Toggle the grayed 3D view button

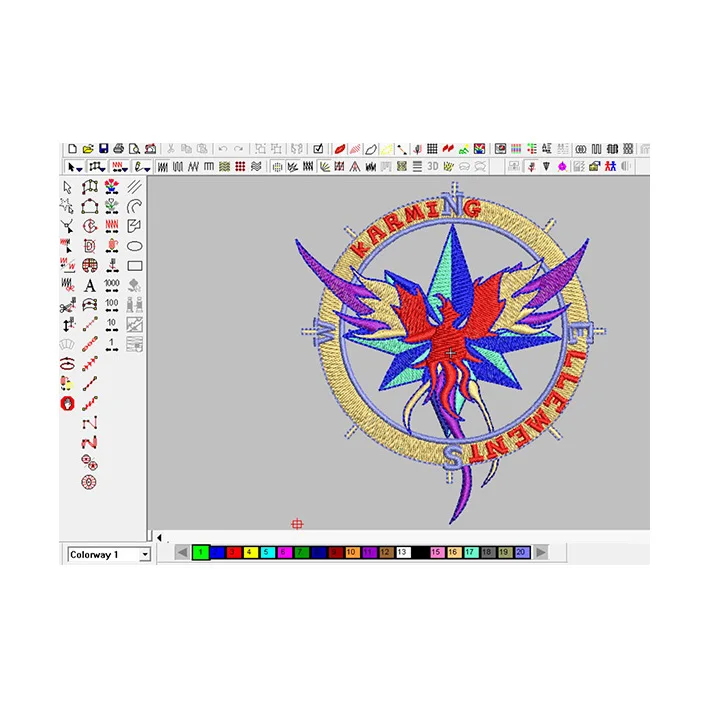pyautogui.click(x=433, y=167)
